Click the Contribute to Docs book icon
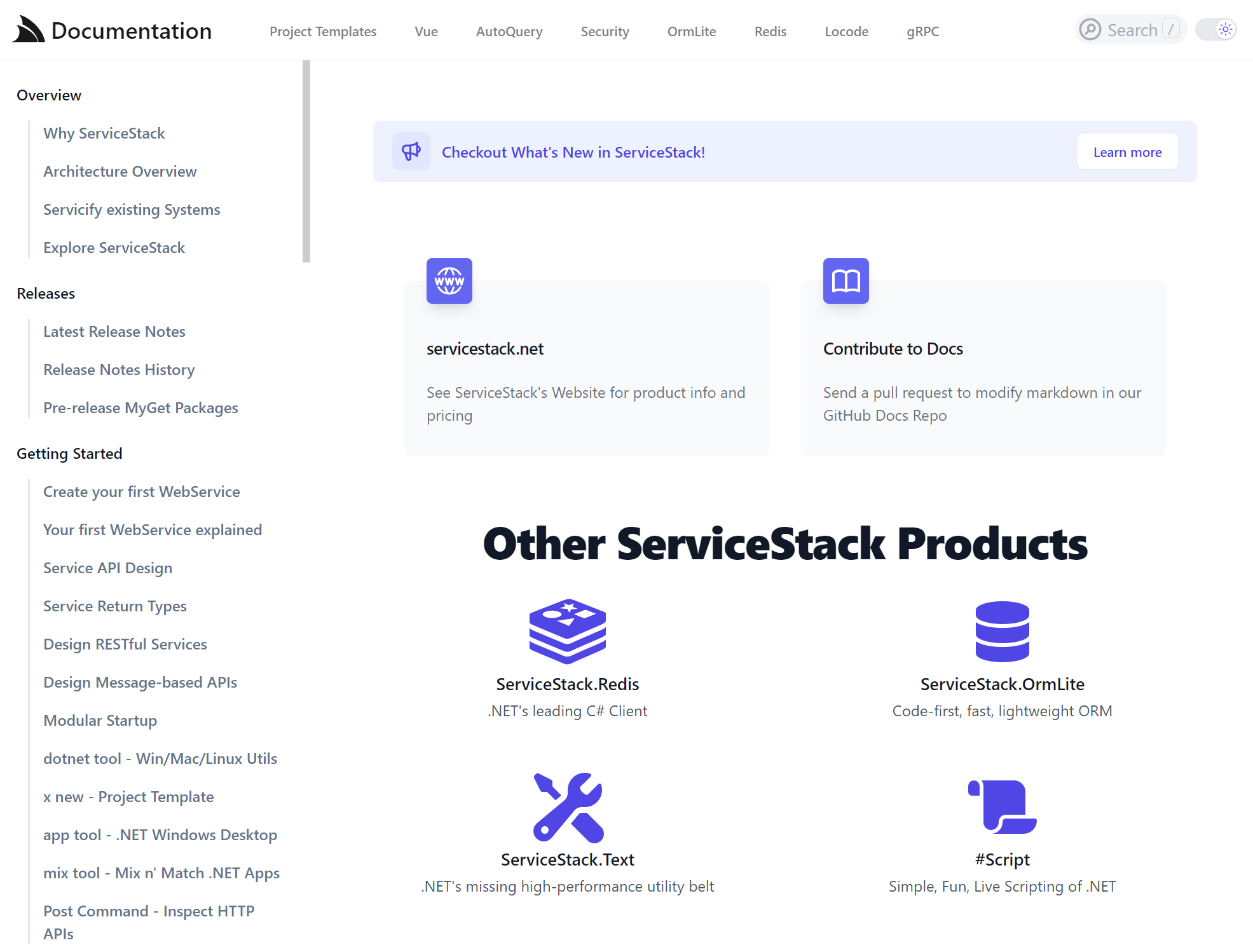Viewport: 1253px width, 952px height. point(846,281)
